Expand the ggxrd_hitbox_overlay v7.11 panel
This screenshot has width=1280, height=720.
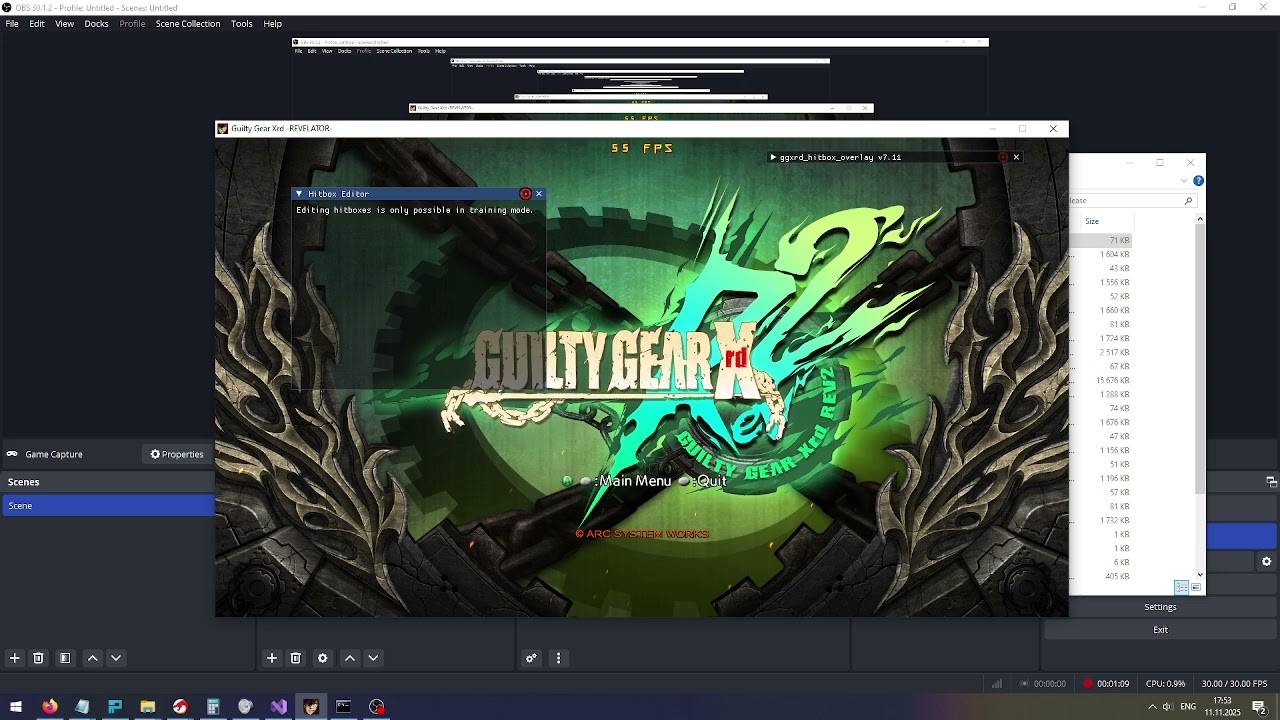tap(773, 157)
